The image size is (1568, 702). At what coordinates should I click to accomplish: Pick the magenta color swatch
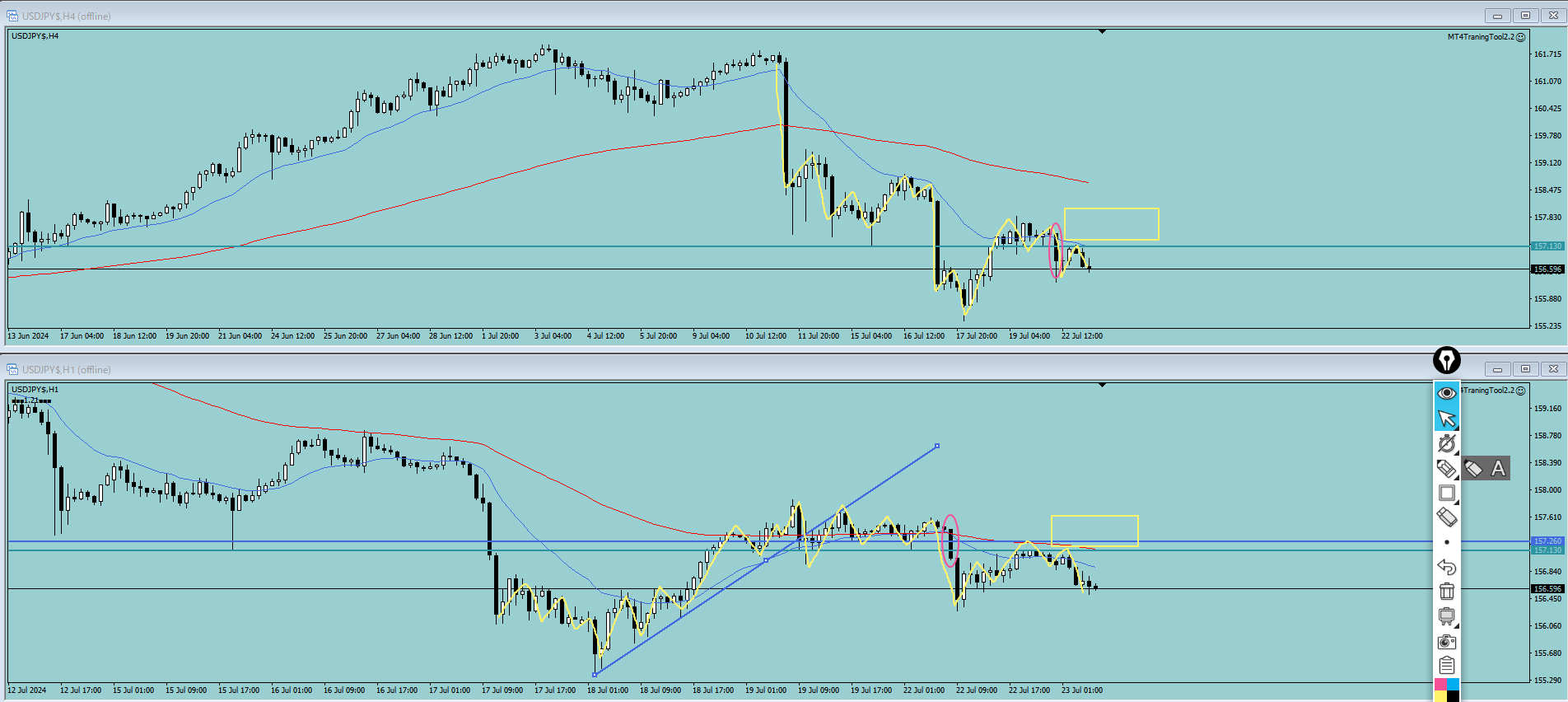click(x=1440, y=685)
